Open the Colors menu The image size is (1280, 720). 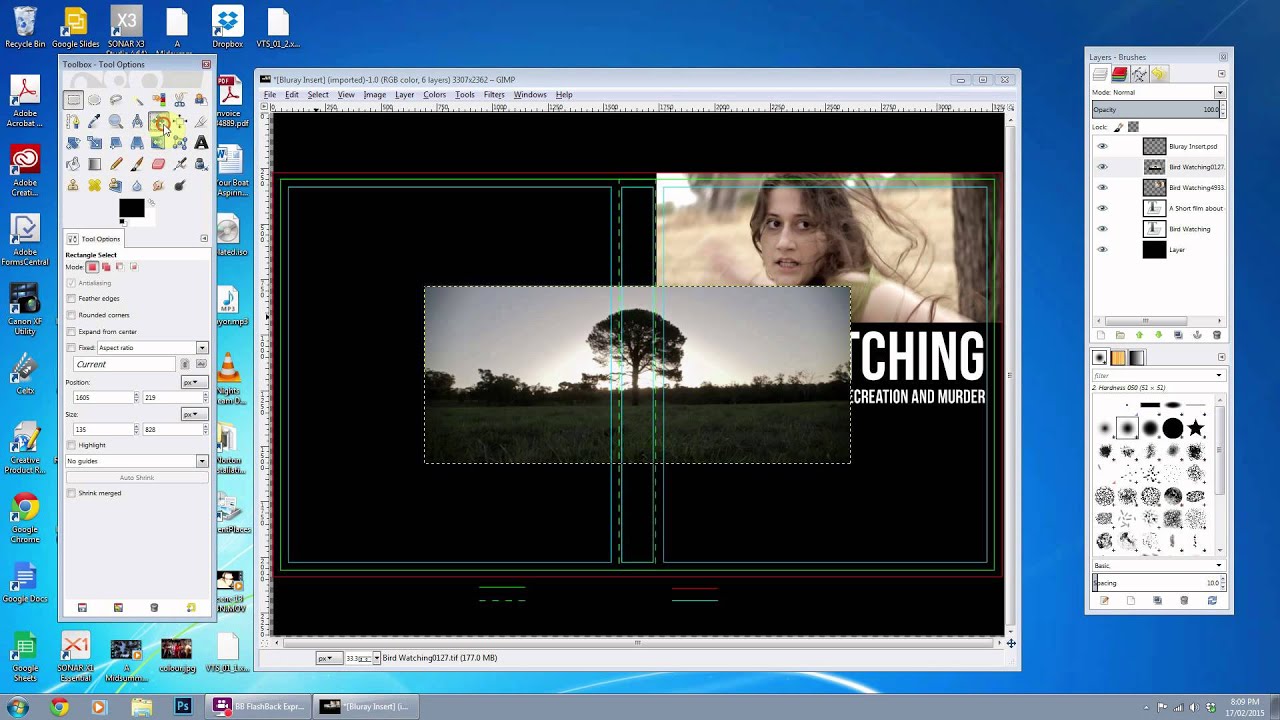[x=434, y=95]
